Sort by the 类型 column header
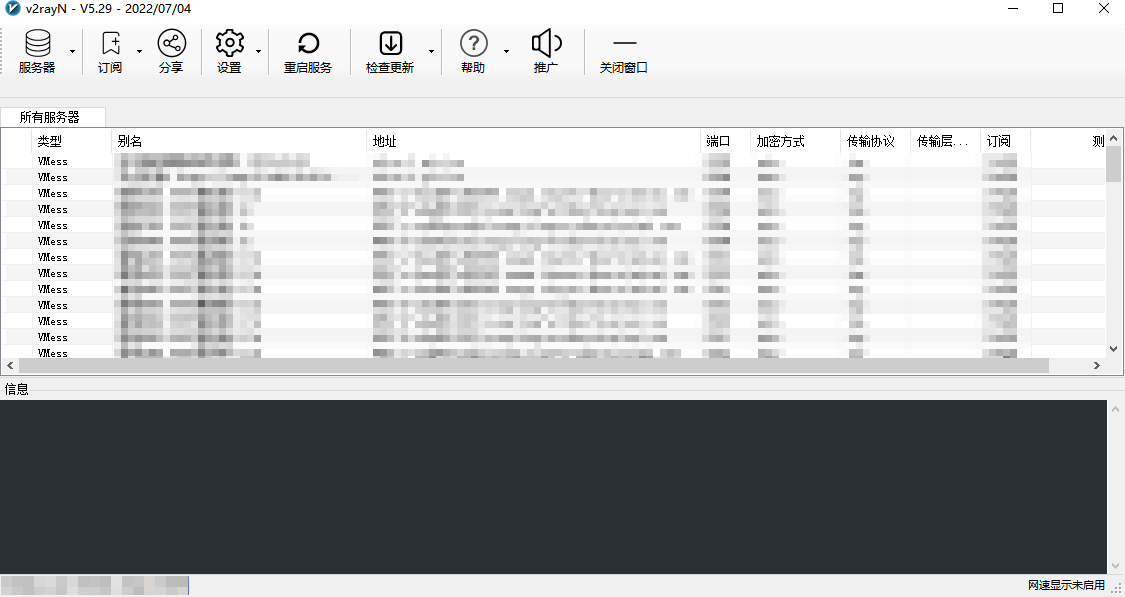Image resolution: width=1125 pixels, height=597 pixels. pos(72,141)
